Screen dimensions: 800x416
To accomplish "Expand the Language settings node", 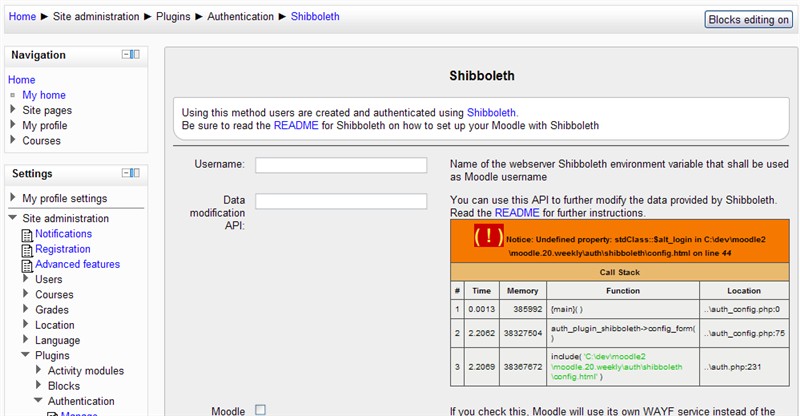I will 26,339.
